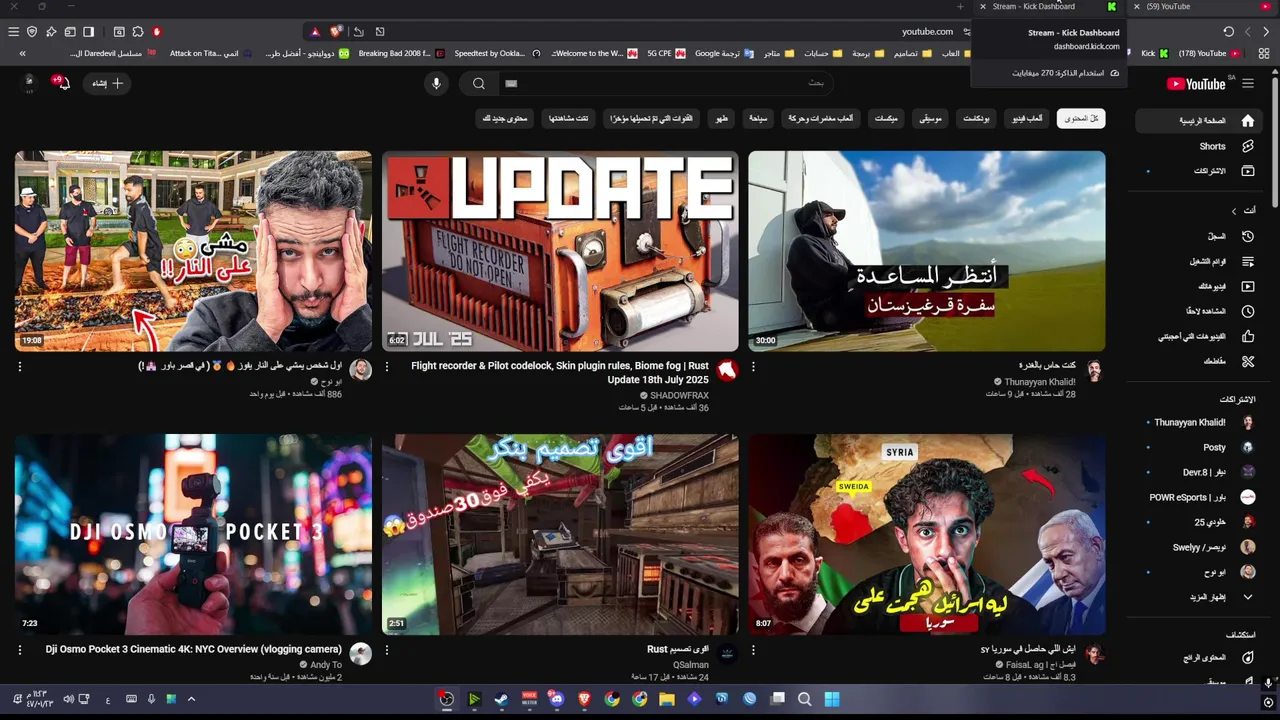Open the 'Attack on Tita...' bookmark
This screenshot has height=720, width=1280.
[x=211, y=53]
